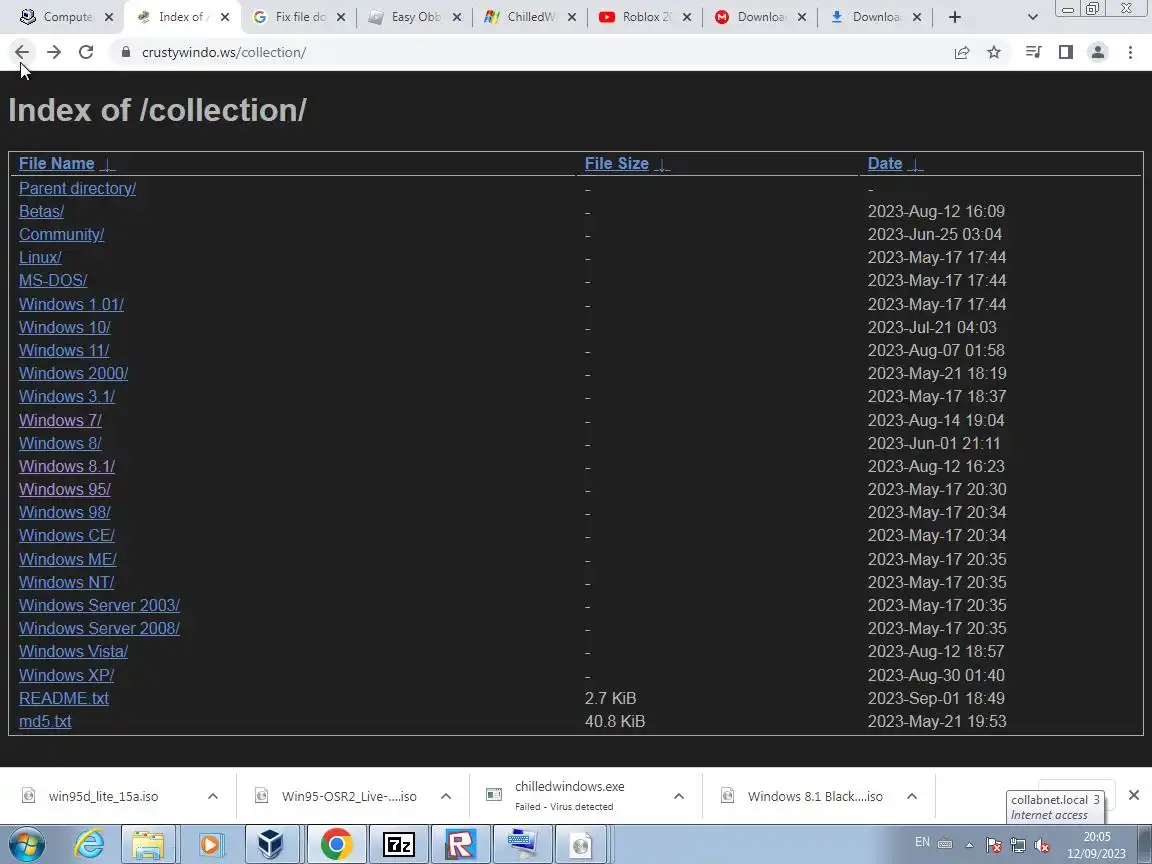Click the network icon in system tray

(1018, 846)
